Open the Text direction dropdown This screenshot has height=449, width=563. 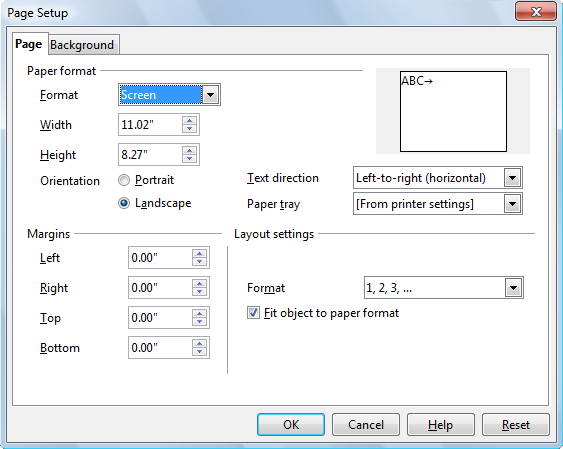437,178
